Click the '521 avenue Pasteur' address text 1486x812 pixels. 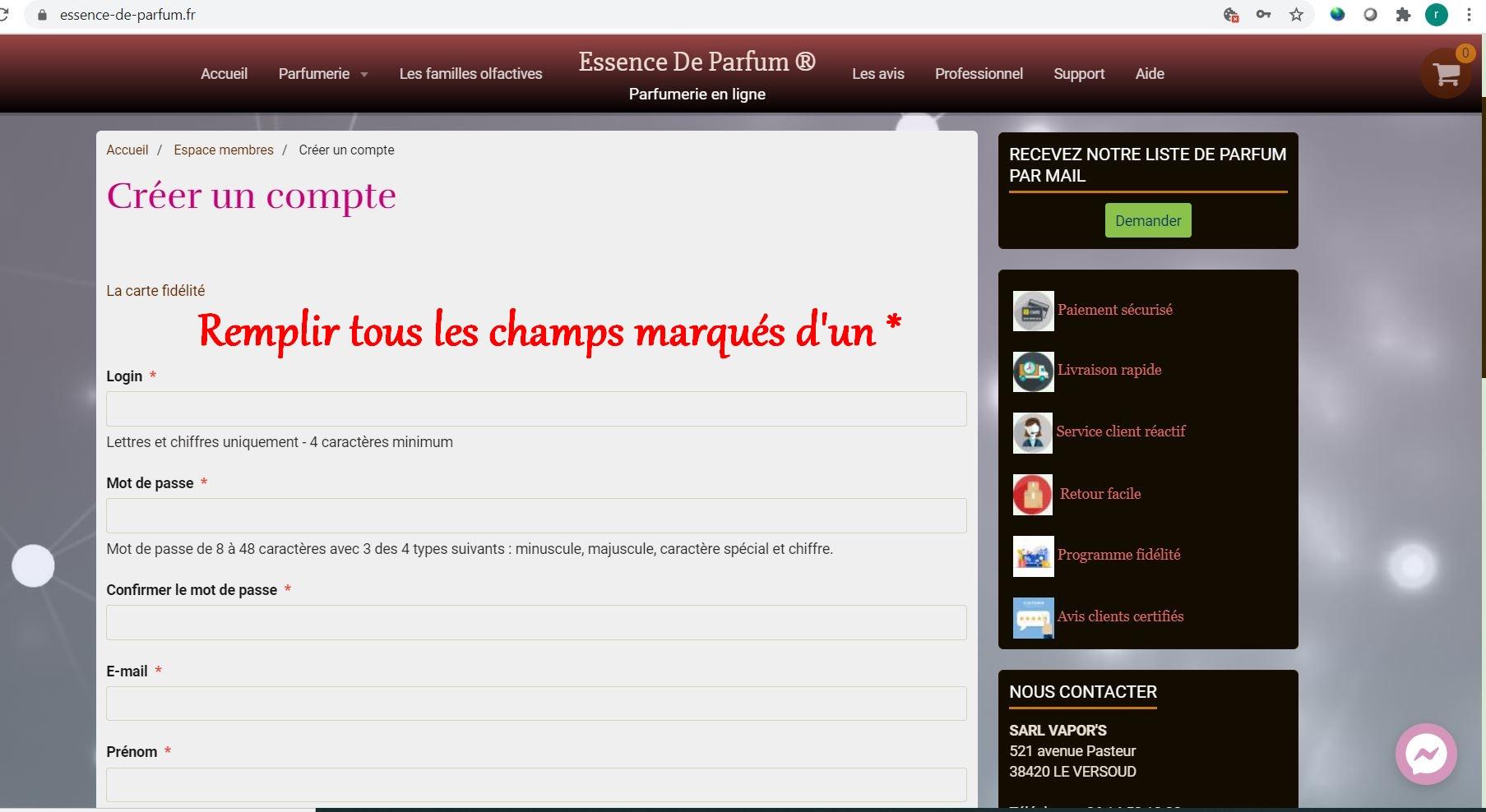tap(1072, 750)
